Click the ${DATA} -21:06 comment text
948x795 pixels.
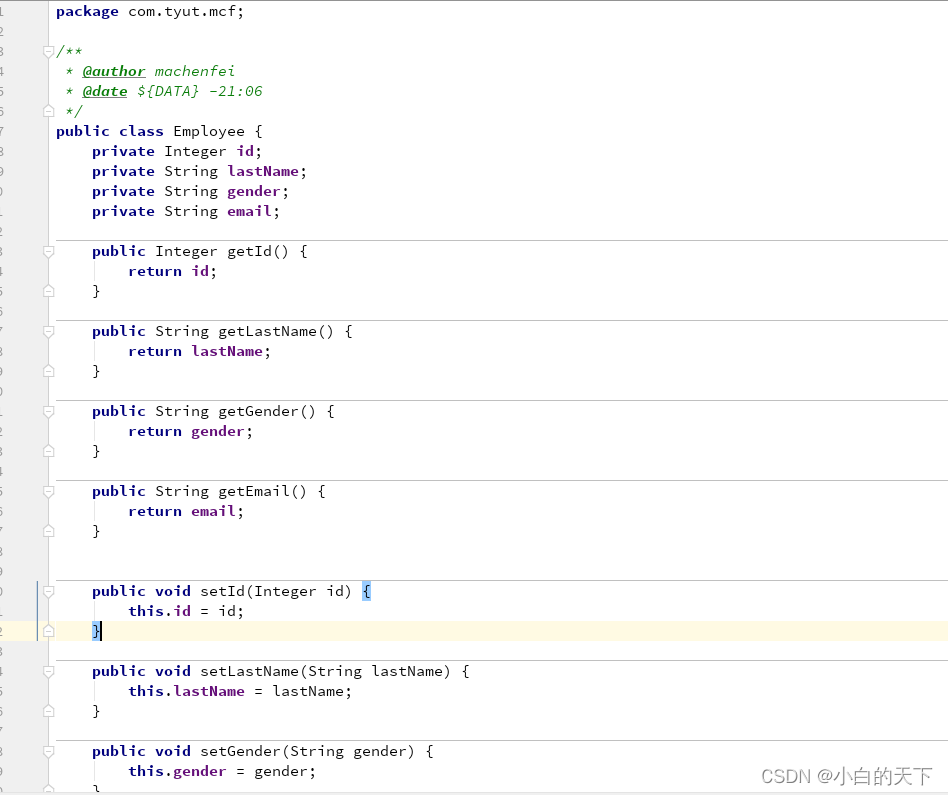(x=200, y=91)
